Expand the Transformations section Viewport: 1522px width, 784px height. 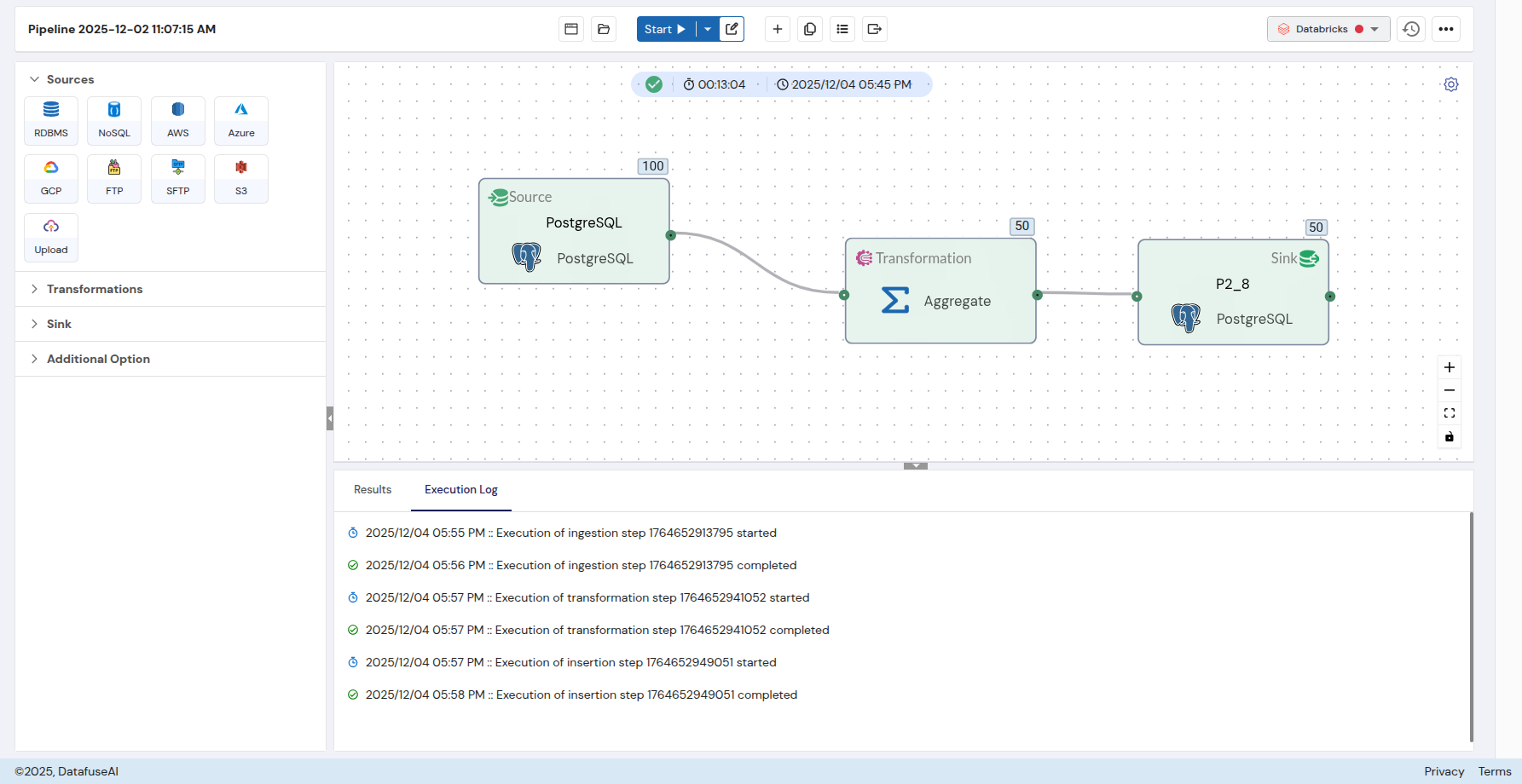(95, 288)
